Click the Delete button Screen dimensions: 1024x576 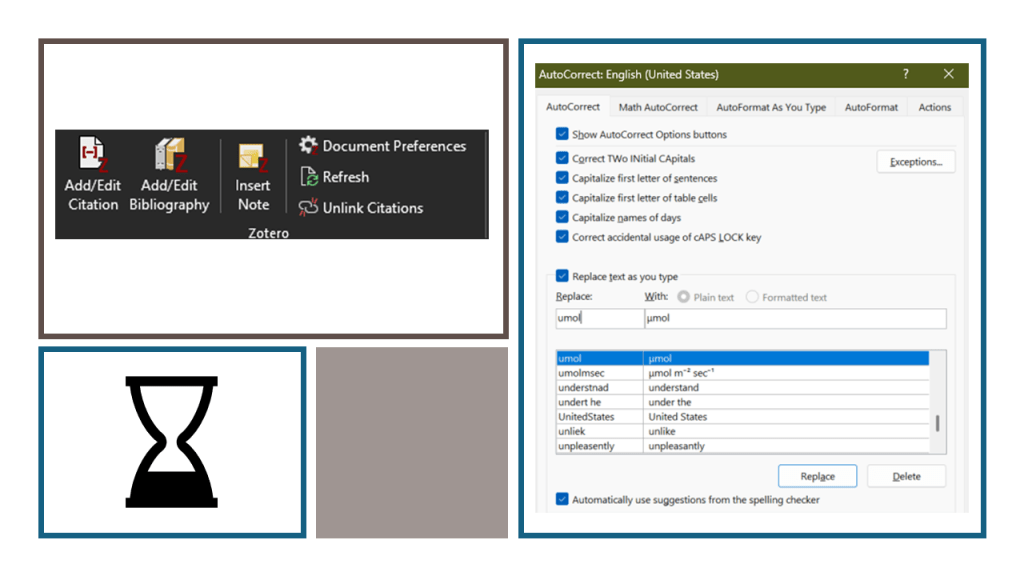(x=906, y=476)
